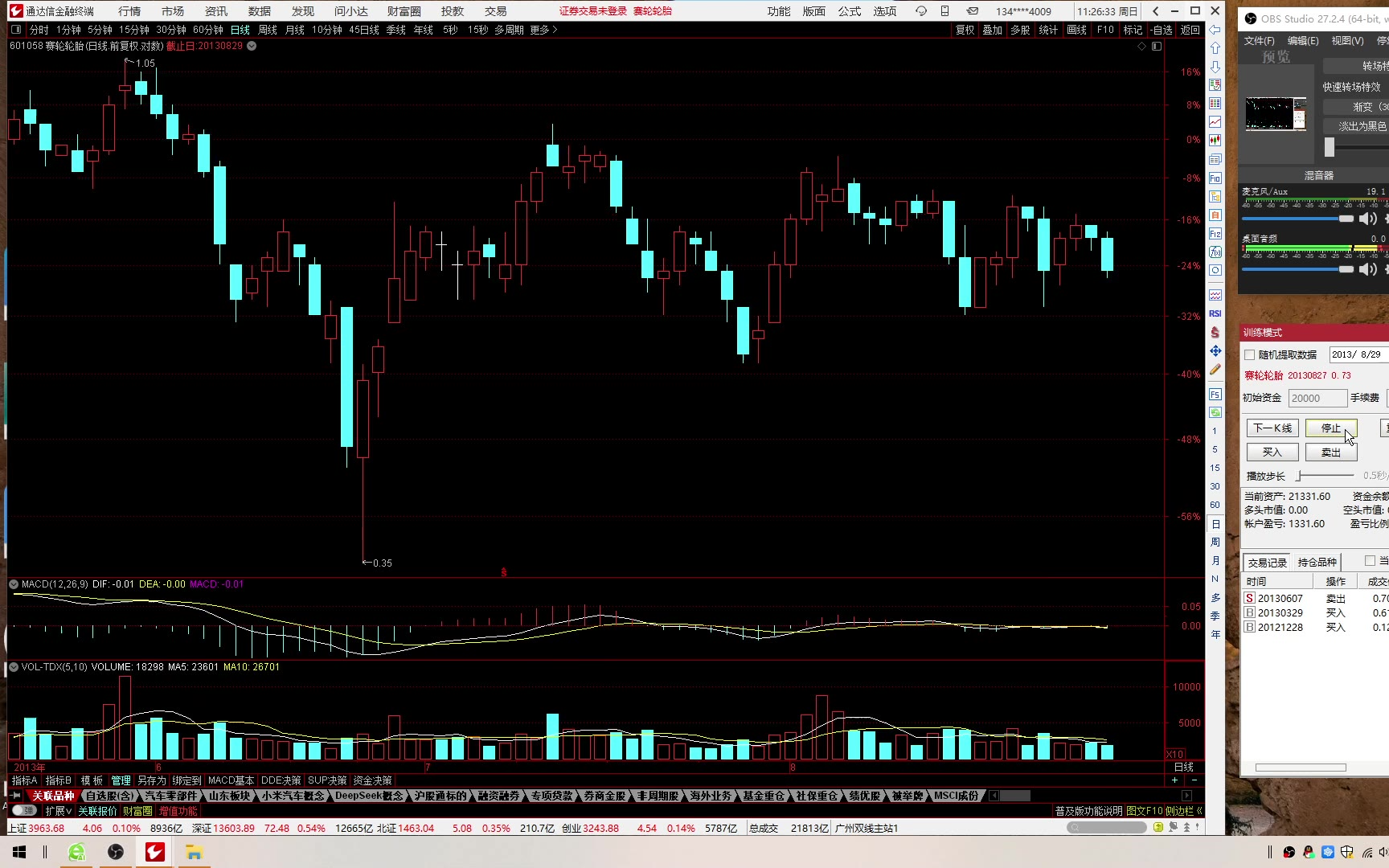The width and height of the screenshot is (1389, 868).
Task: Switch to the 60分钟 period tab
Action: (x=208, y=30)
